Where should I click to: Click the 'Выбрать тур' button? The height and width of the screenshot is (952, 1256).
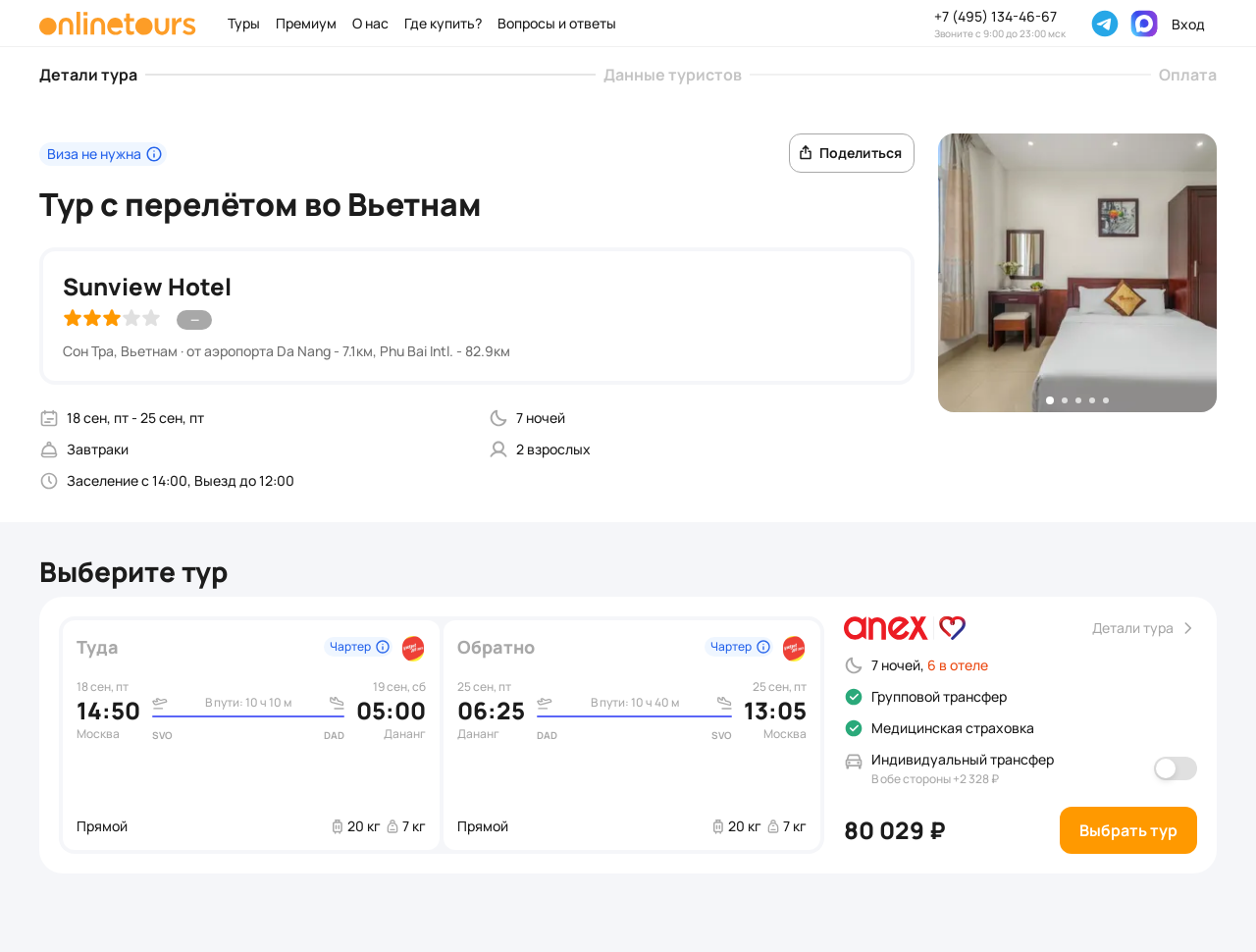point(1128,830)
